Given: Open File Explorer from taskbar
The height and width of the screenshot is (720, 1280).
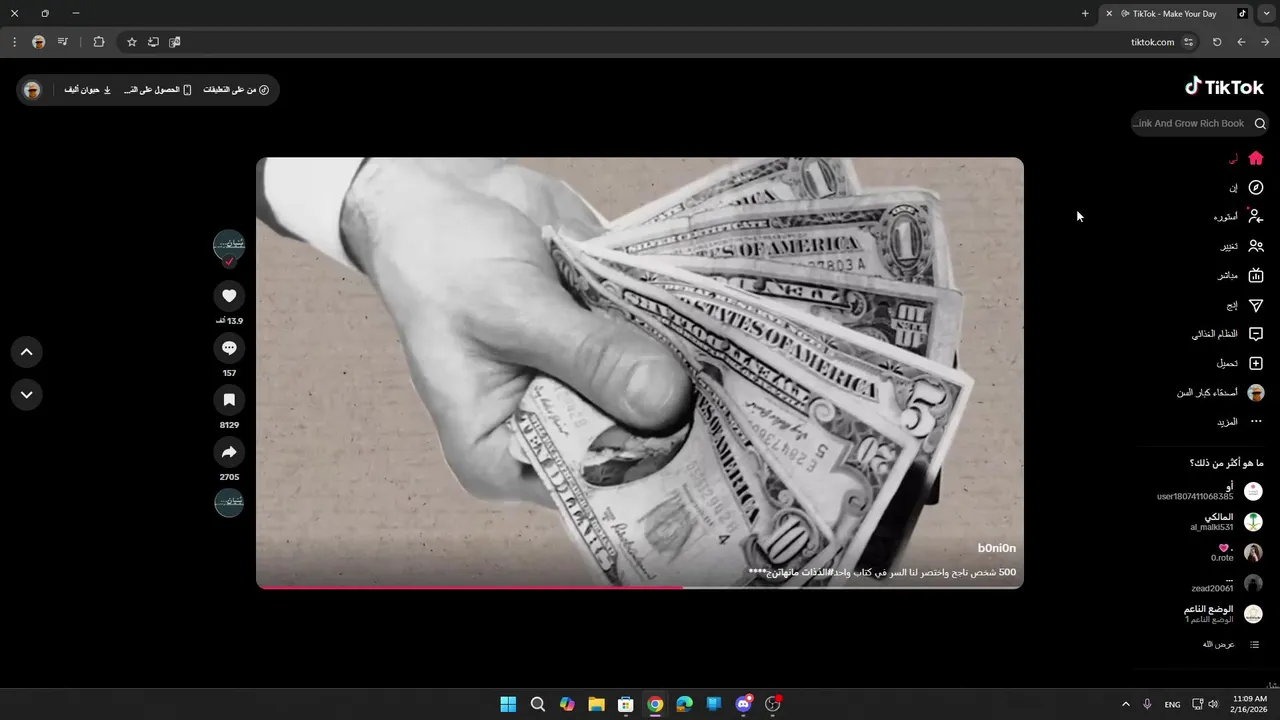Looking at the screenshot, I should [x=596, y=704].
